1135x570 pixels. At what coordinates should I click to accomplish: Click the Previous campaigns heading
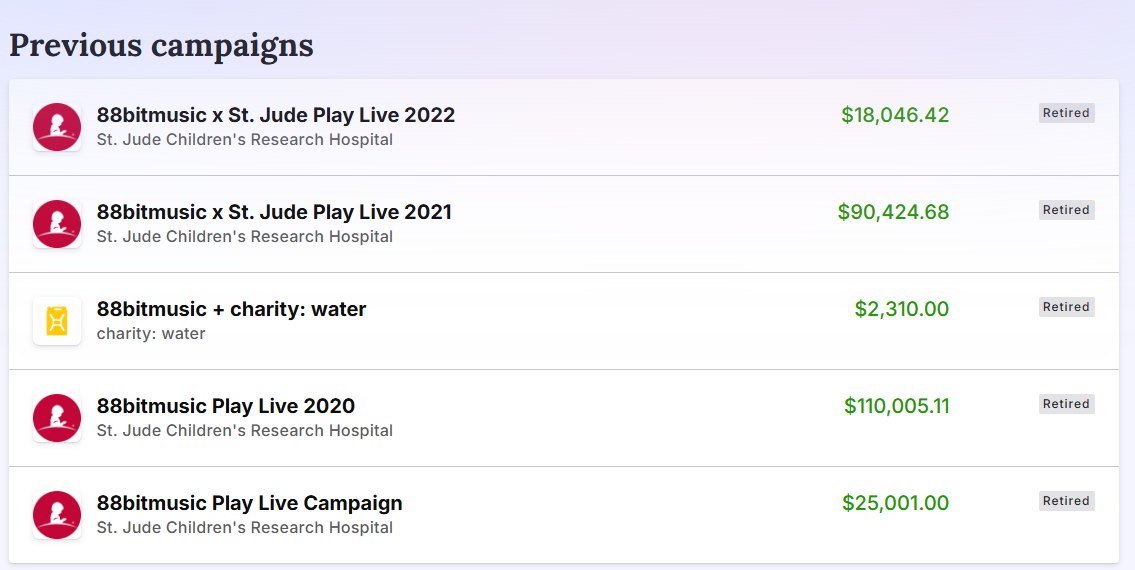161,45
